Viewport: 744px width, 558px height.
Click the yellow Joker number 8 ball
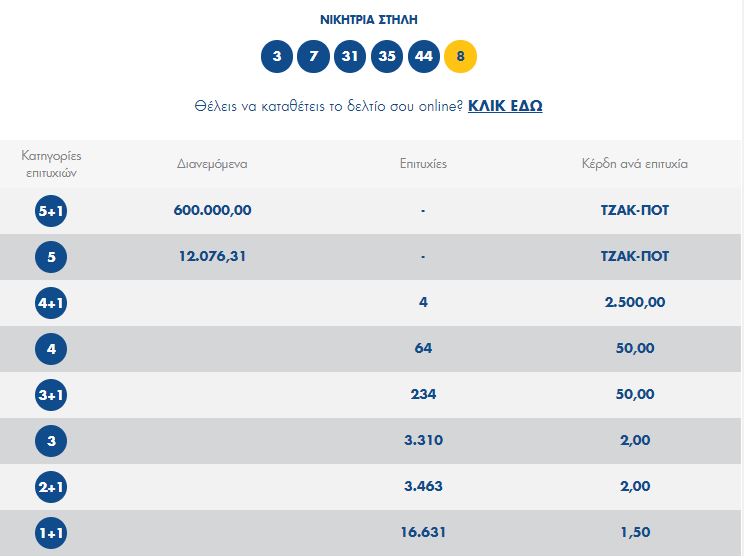(x=460, y=56)
